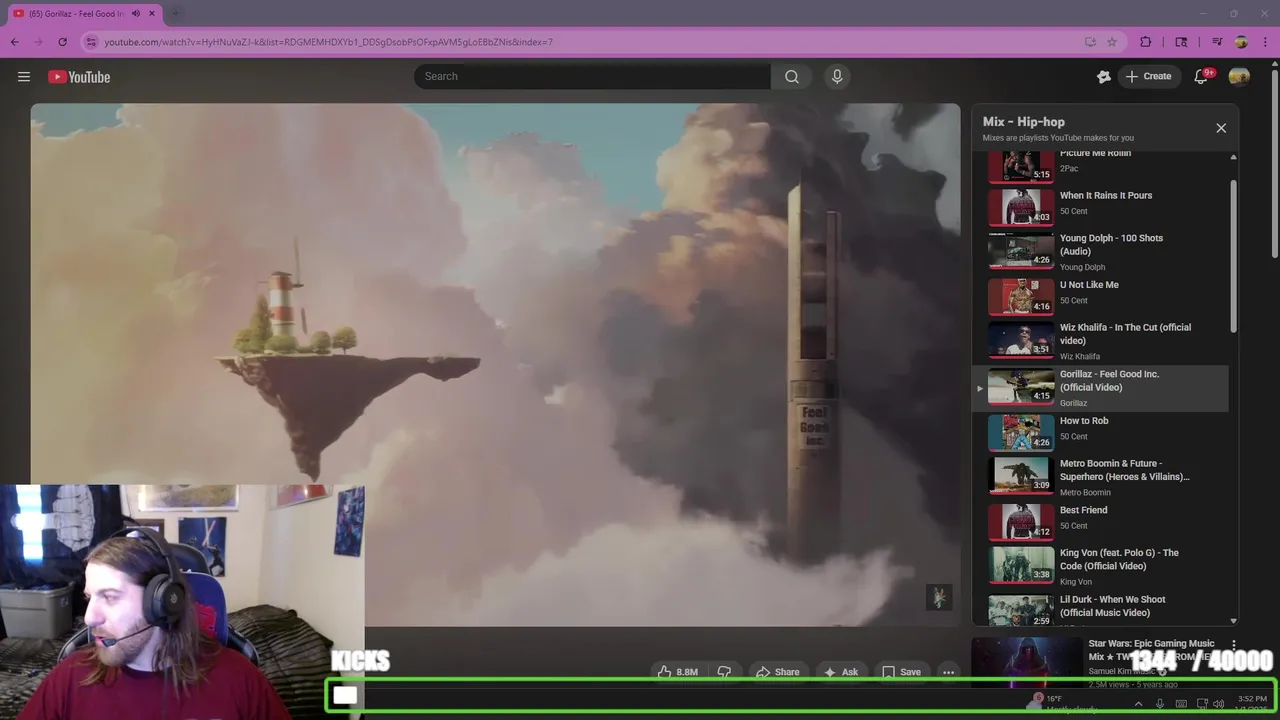Screen dimensions: 1280x720
Task: Open the taskbar volume speaker
Action: click(1218, 704)
